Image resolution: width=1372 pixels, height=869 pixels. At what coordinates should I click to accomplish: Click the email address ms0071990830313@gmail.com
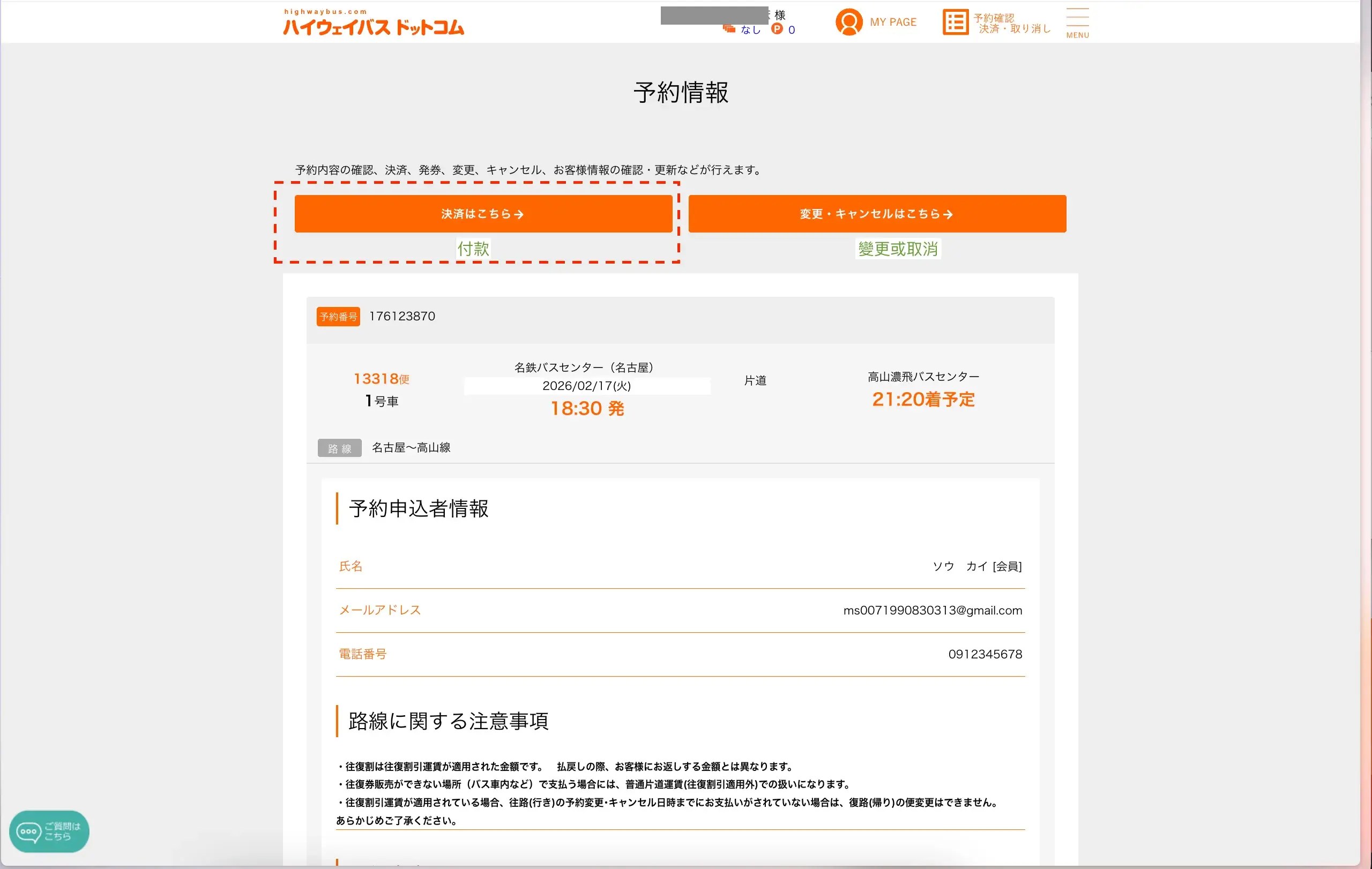point(932,610)
